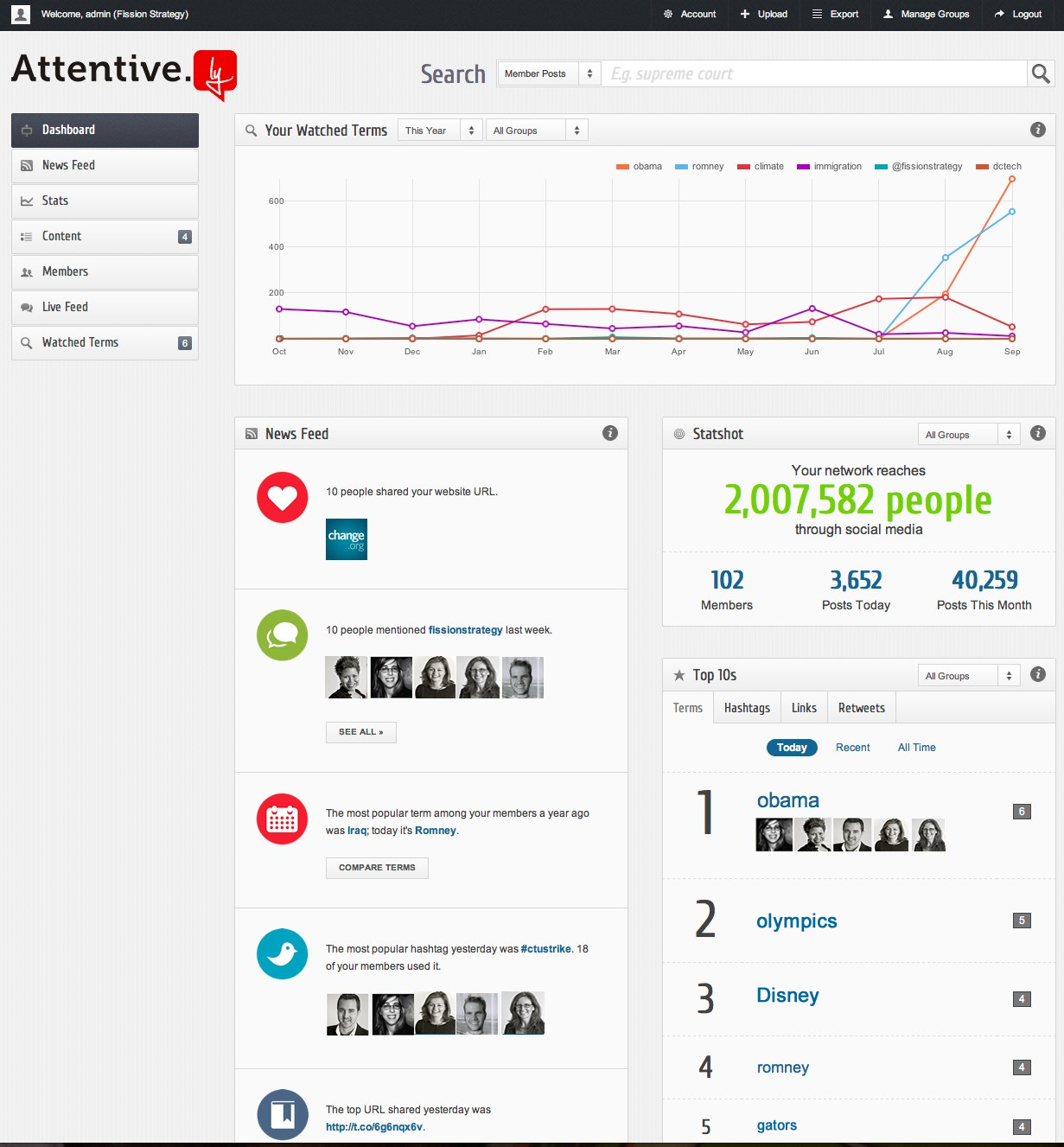Click the Content sidebar badge 4
Viewport: 1064px width, 1147px height.
[184, 237]
